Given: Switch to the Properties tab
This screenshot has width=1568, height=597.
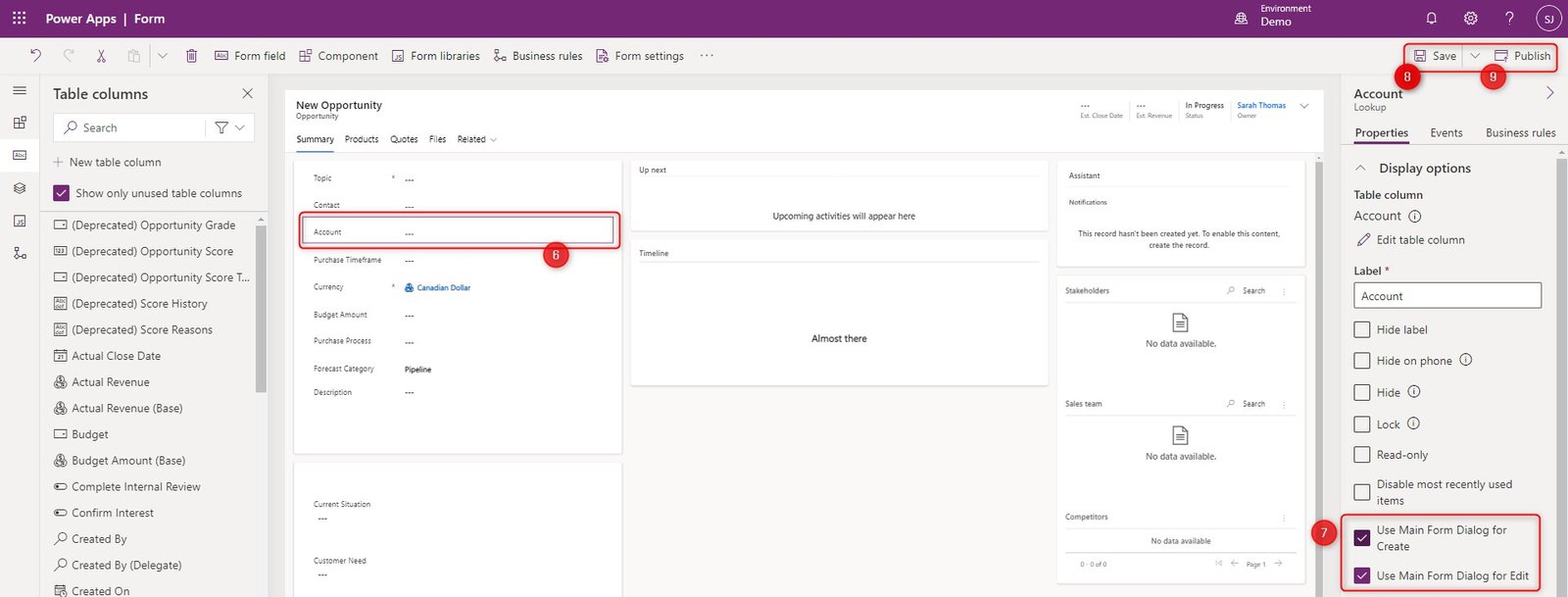Looking at the screenshot, I should point(1382,133).
